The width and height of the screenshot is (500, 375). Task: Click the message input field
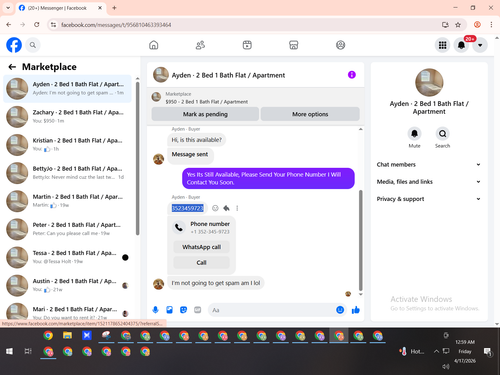coord(272,310)
